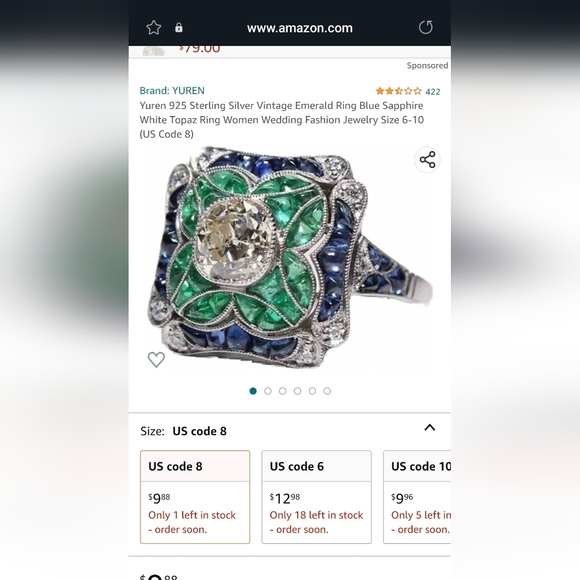Image resolution: width=580 pixels, height=580 pixels.
Task: Jump to second image carousel dot
Action: [x=268, y=391]
